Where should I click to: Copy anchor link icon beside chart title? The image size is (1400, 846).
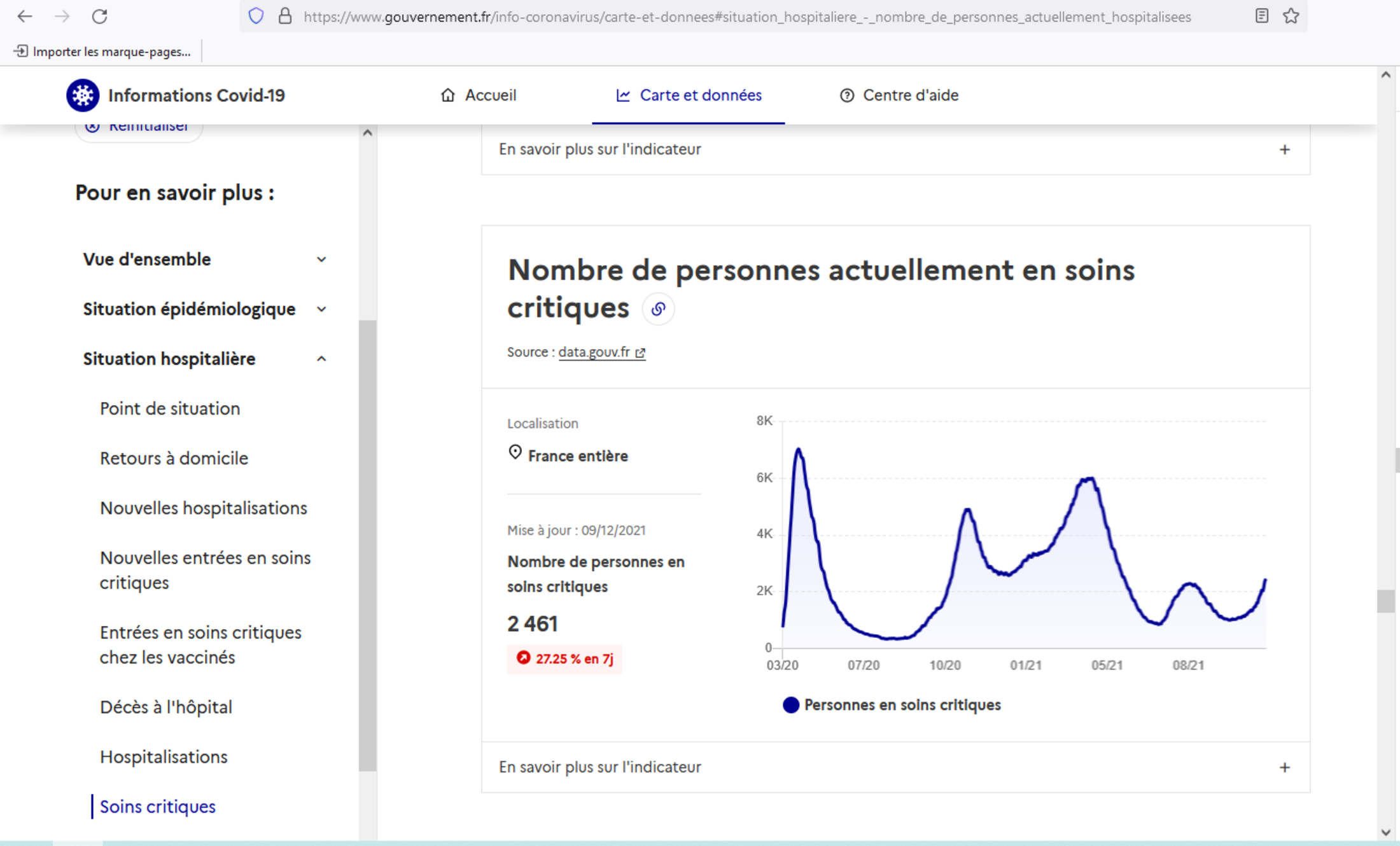[658, 309]
